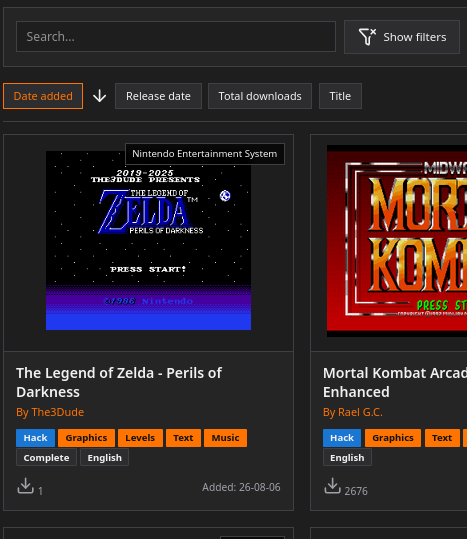Click the Complete status tag
Viewport: 467px width, 539px height.
46,458
